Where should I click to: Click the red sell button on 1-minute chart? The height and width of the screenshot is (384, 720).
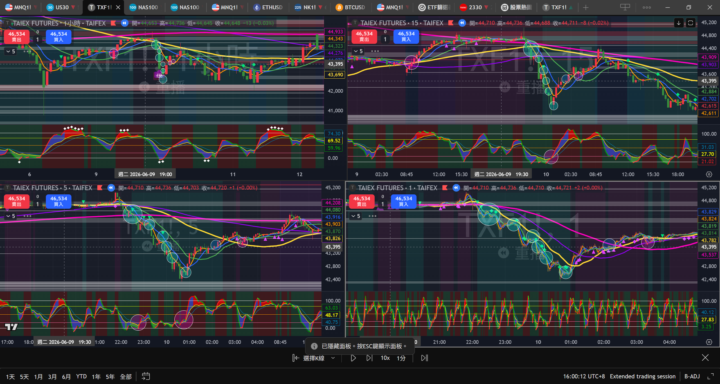362,202
